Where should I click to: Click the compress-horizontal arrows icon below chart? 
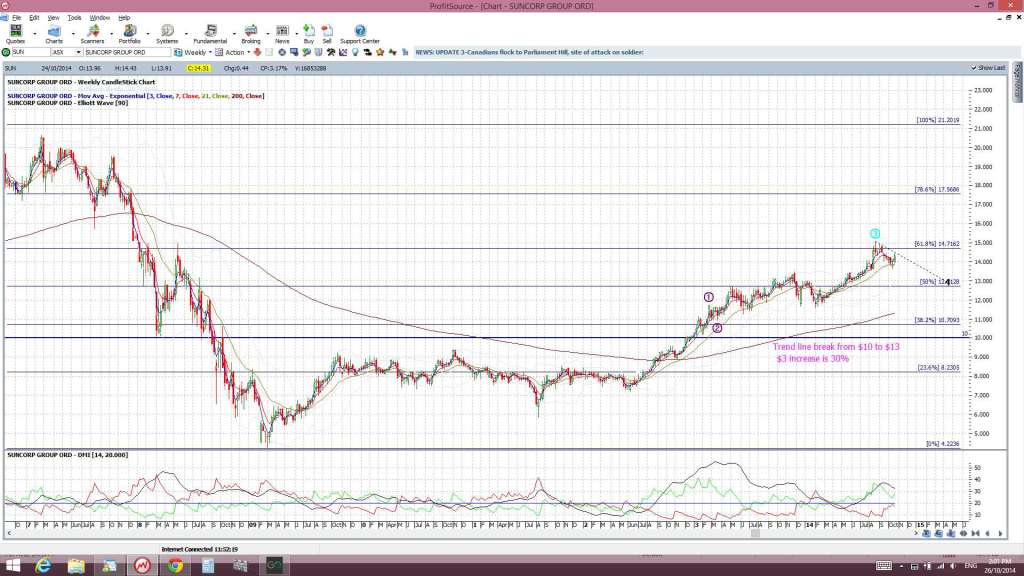(976, 534)
